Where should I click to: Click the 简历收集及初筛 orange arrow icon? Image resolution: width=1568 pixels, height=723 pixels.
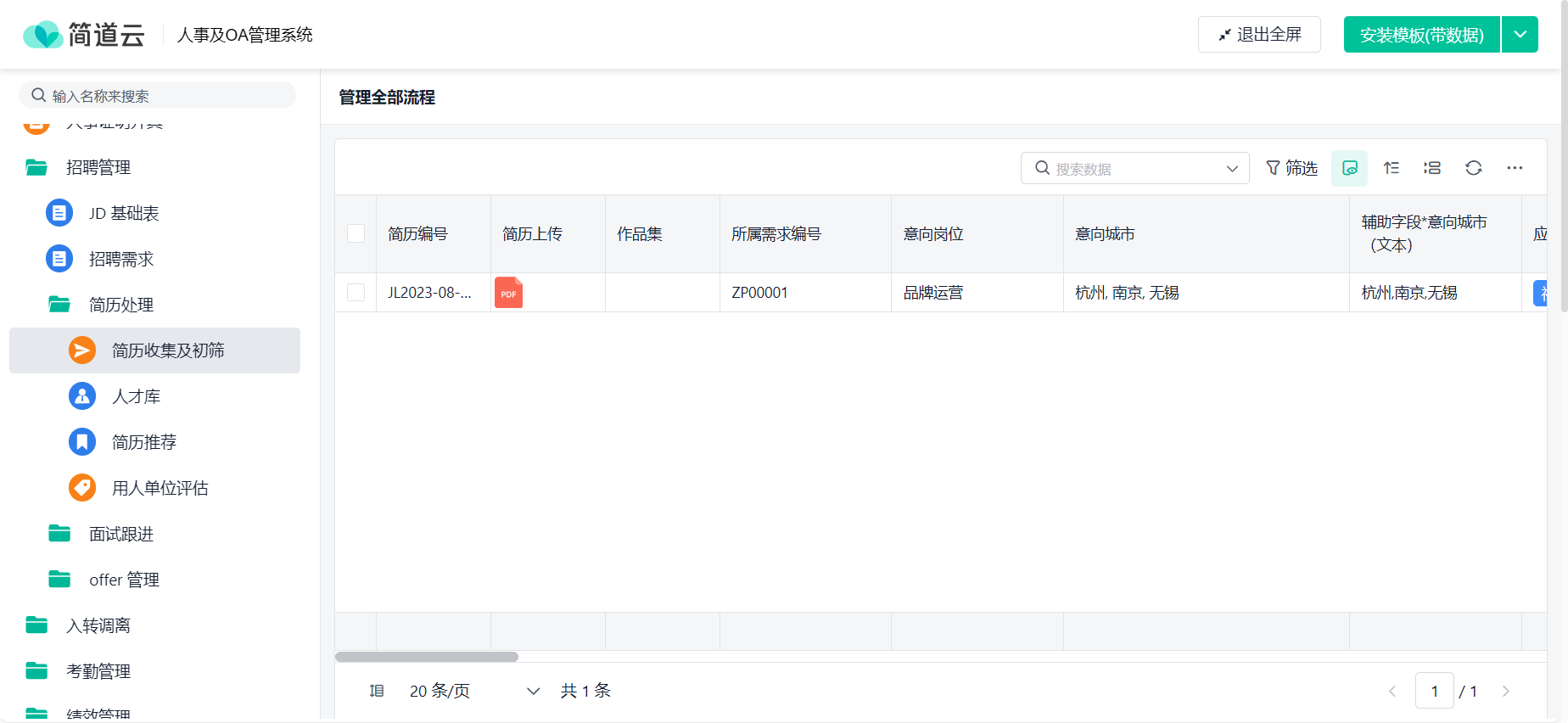point(82,350)
